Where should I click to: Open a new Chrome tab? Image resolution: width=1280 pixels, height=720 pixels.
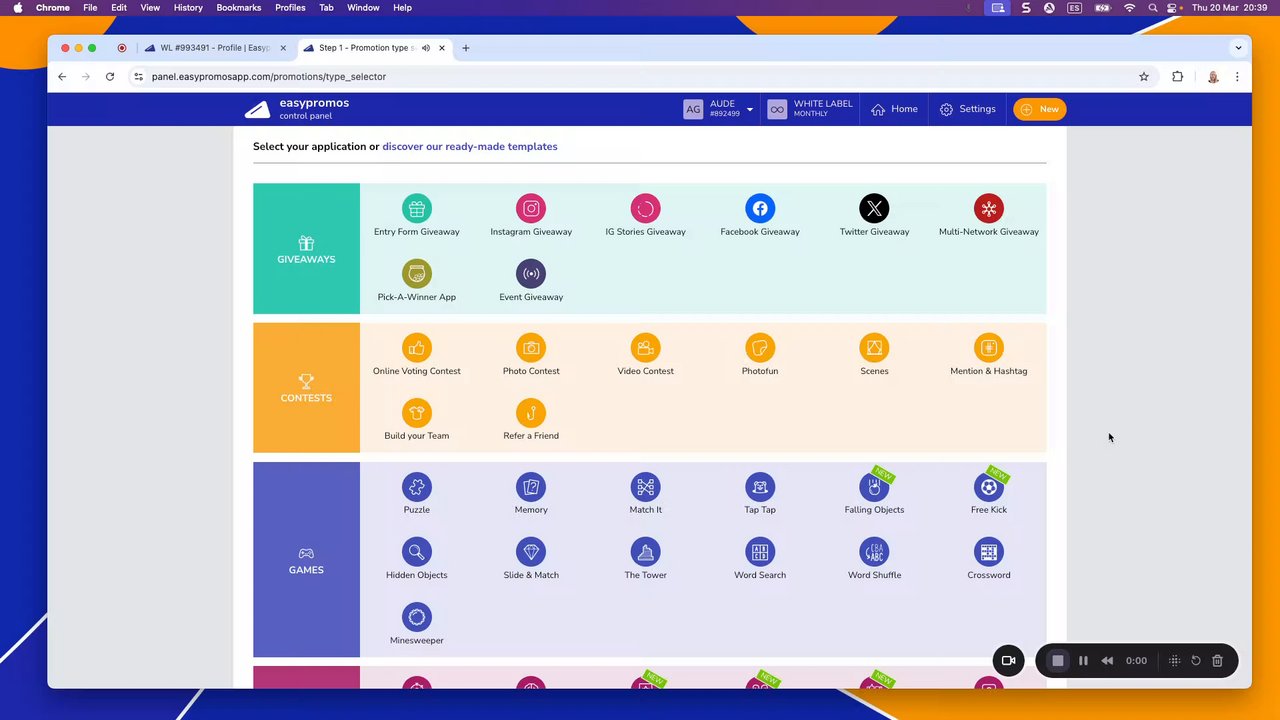(x=465, y=48)
